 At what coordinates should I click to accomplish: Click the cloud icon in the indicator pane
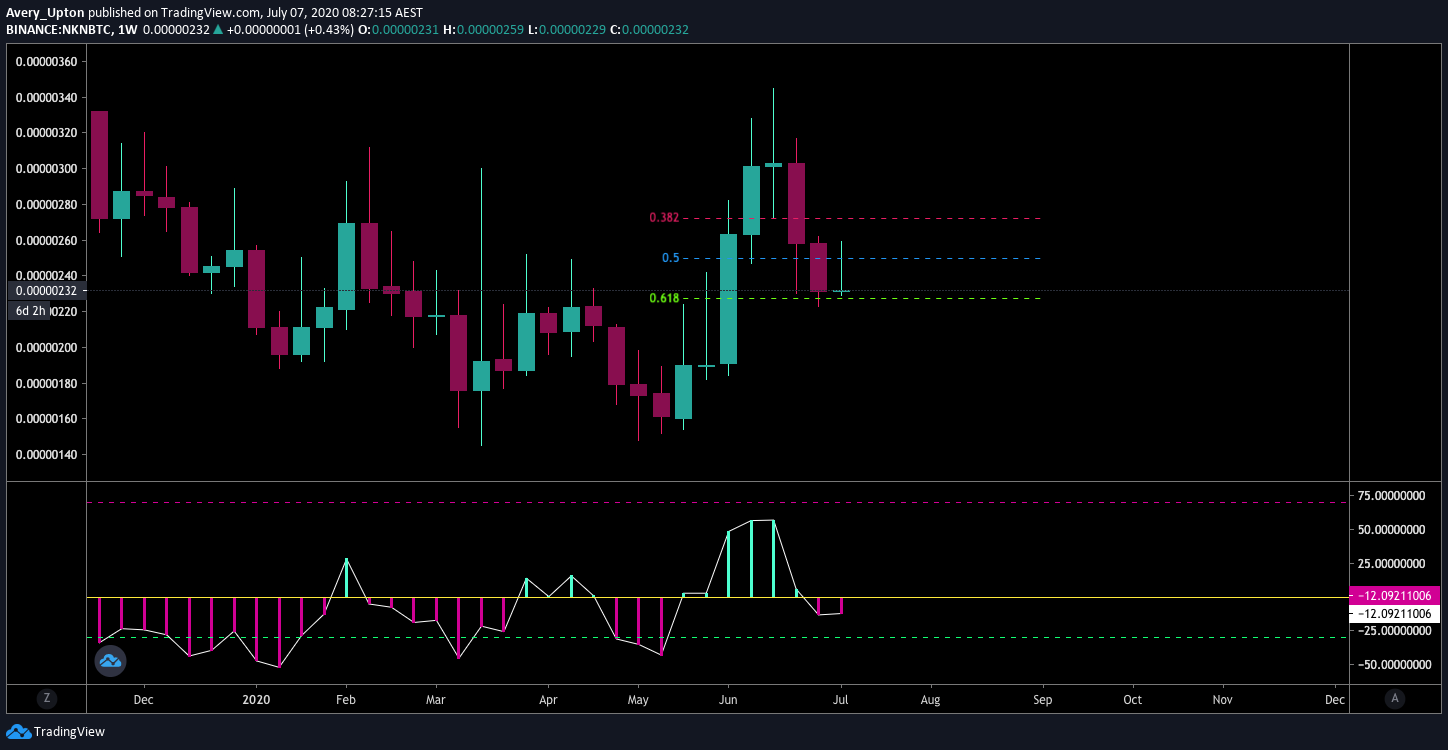(x=109, y=661)
